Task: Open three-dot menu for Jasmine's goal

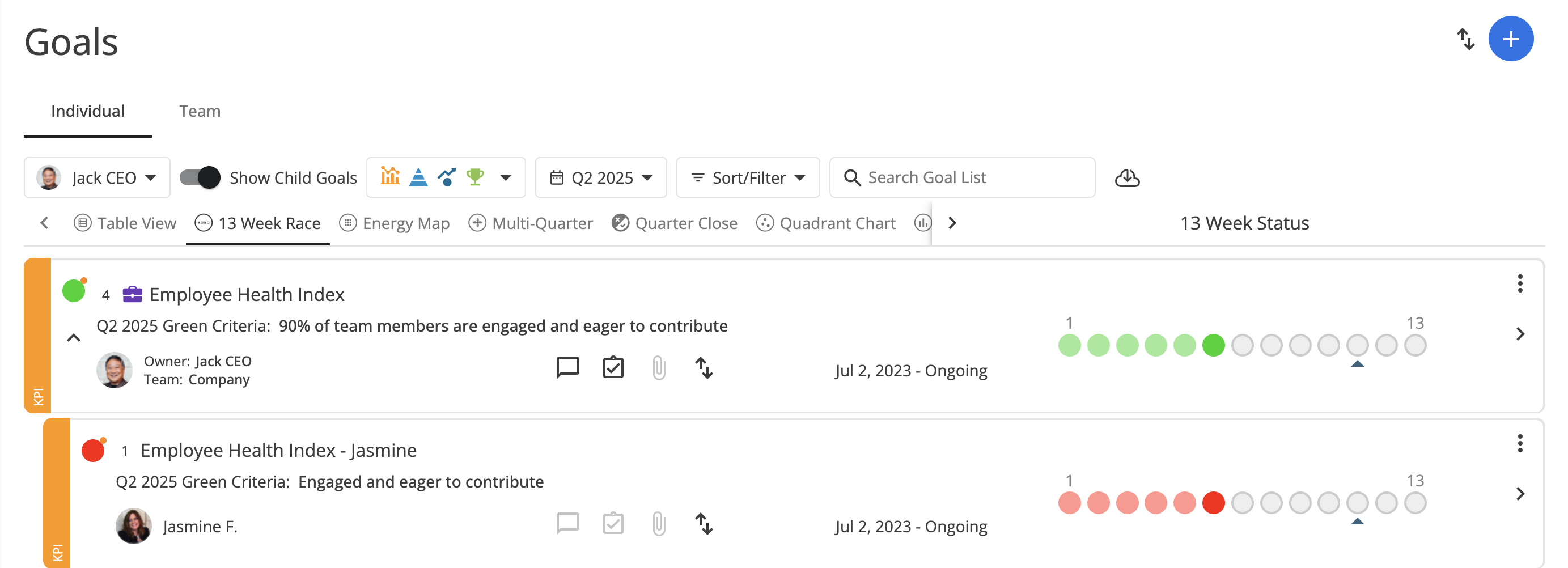Action: click(1520, 443)
